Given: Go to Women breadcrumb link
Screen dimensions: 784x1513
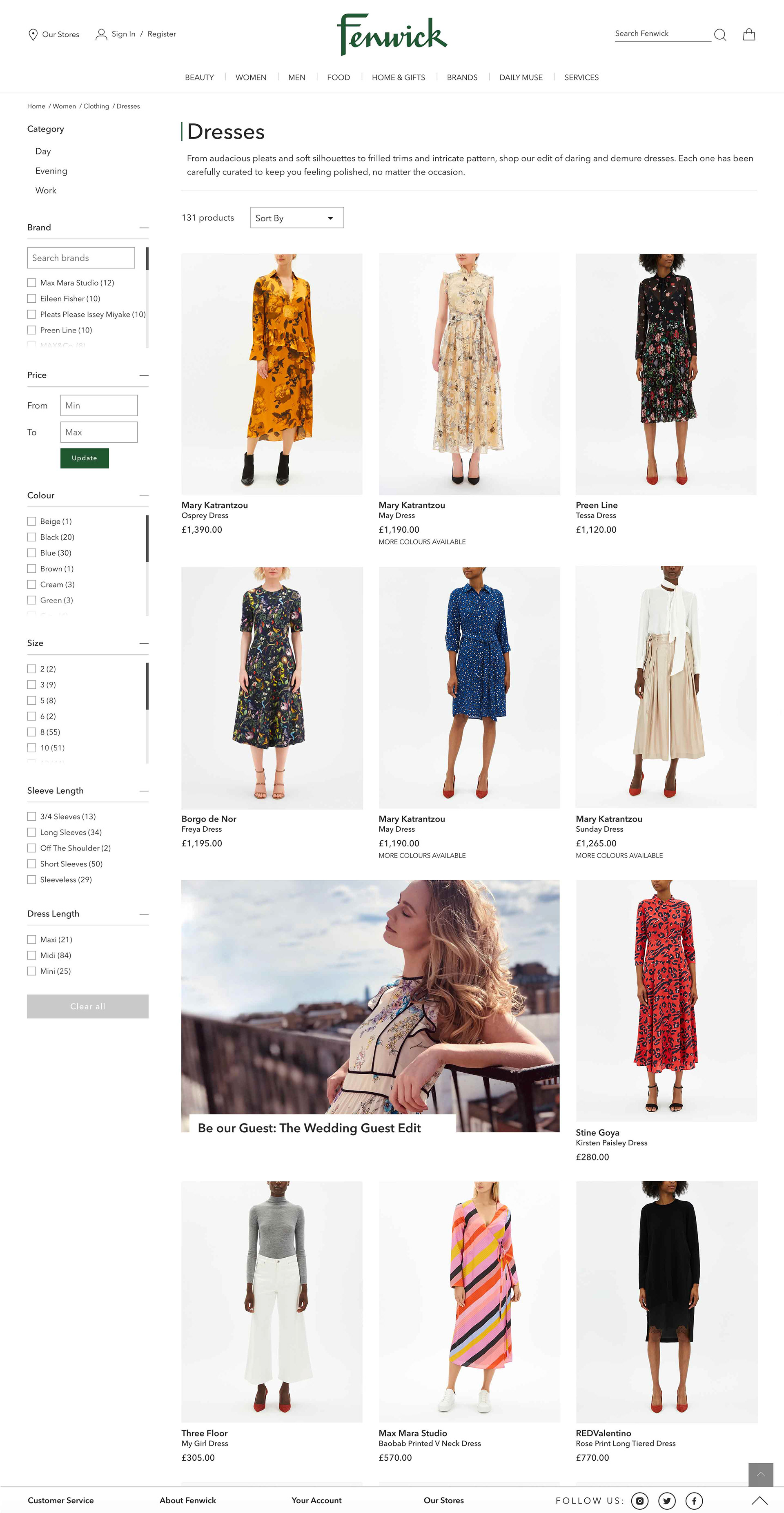Looking at the screenshot, I should click(x=64, y=106).
